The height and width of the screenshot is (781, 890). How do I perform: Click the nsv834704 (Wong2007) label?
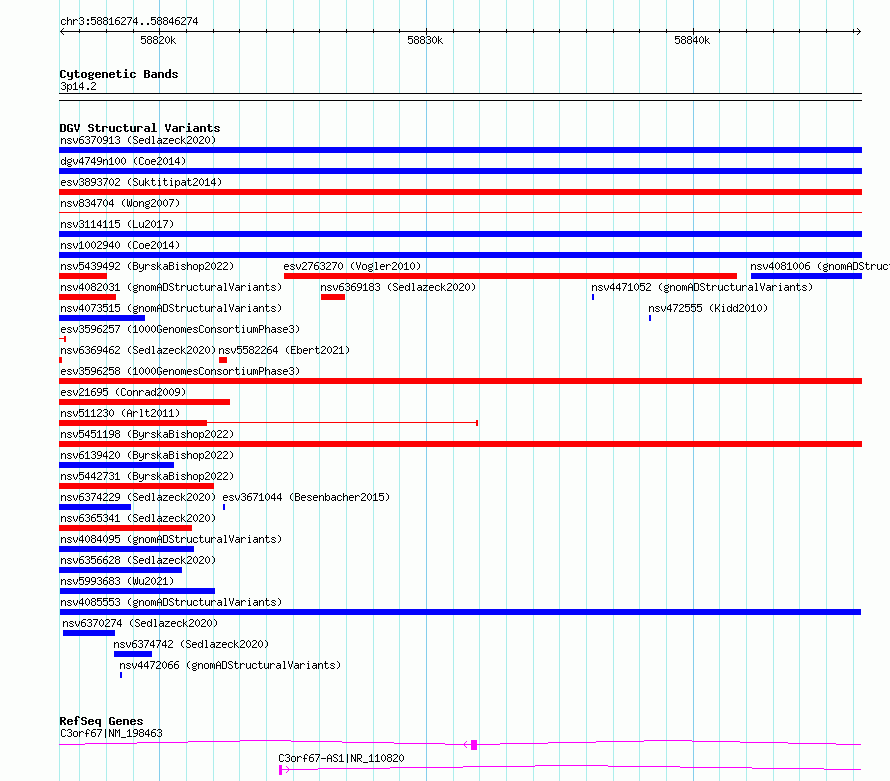(120, 203)
